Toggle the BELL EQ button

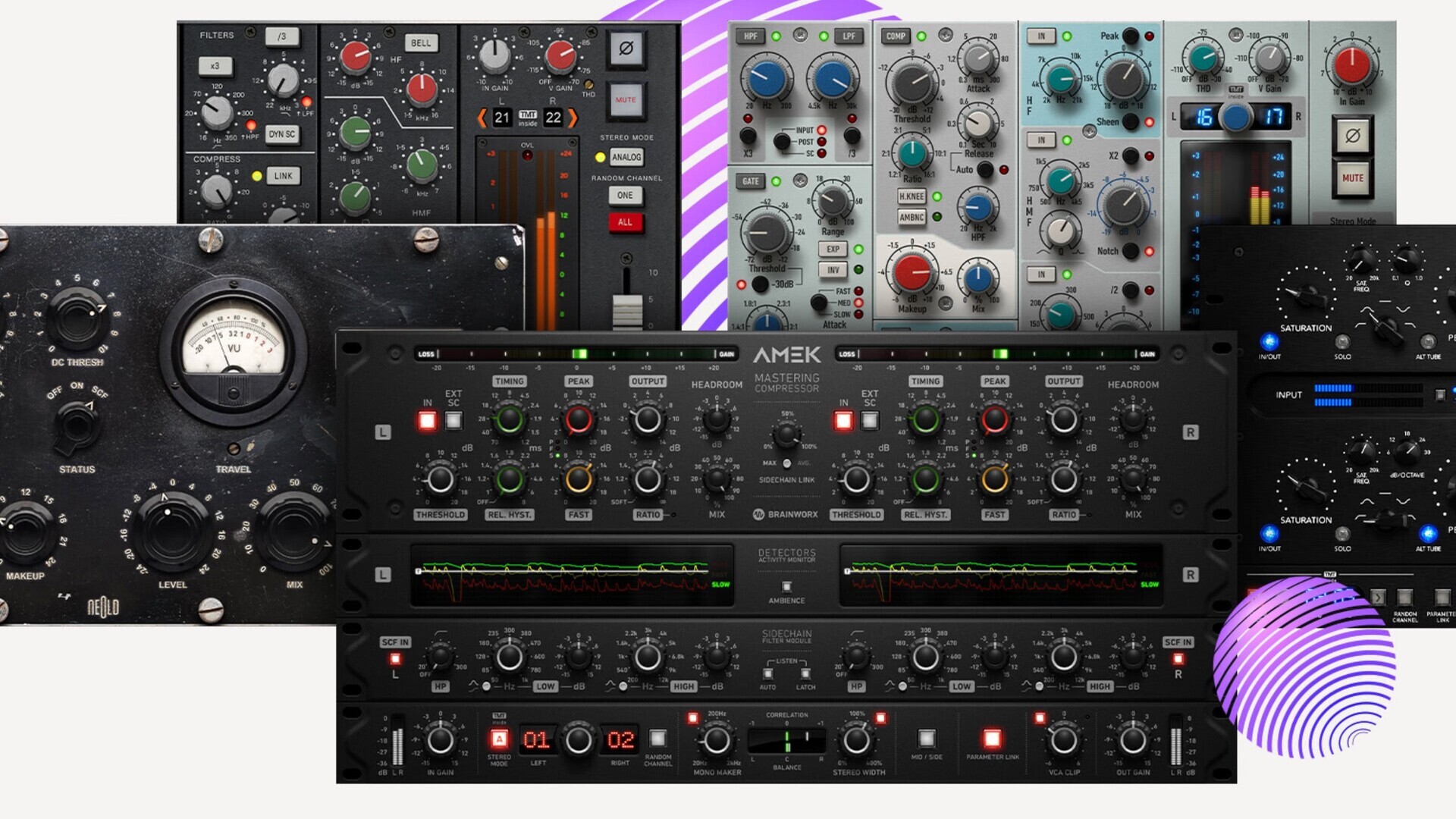click(x=421, y=43)
